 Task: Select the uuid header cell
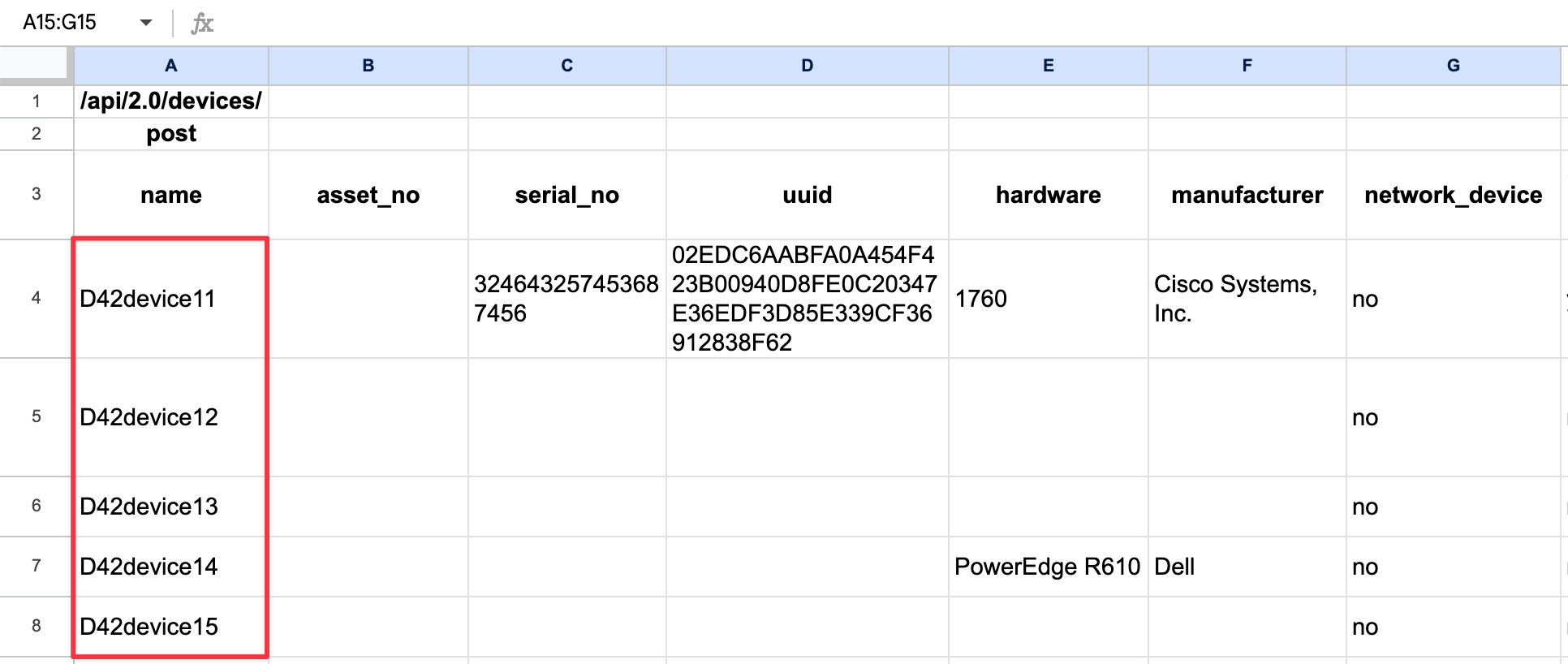(806, 195)
